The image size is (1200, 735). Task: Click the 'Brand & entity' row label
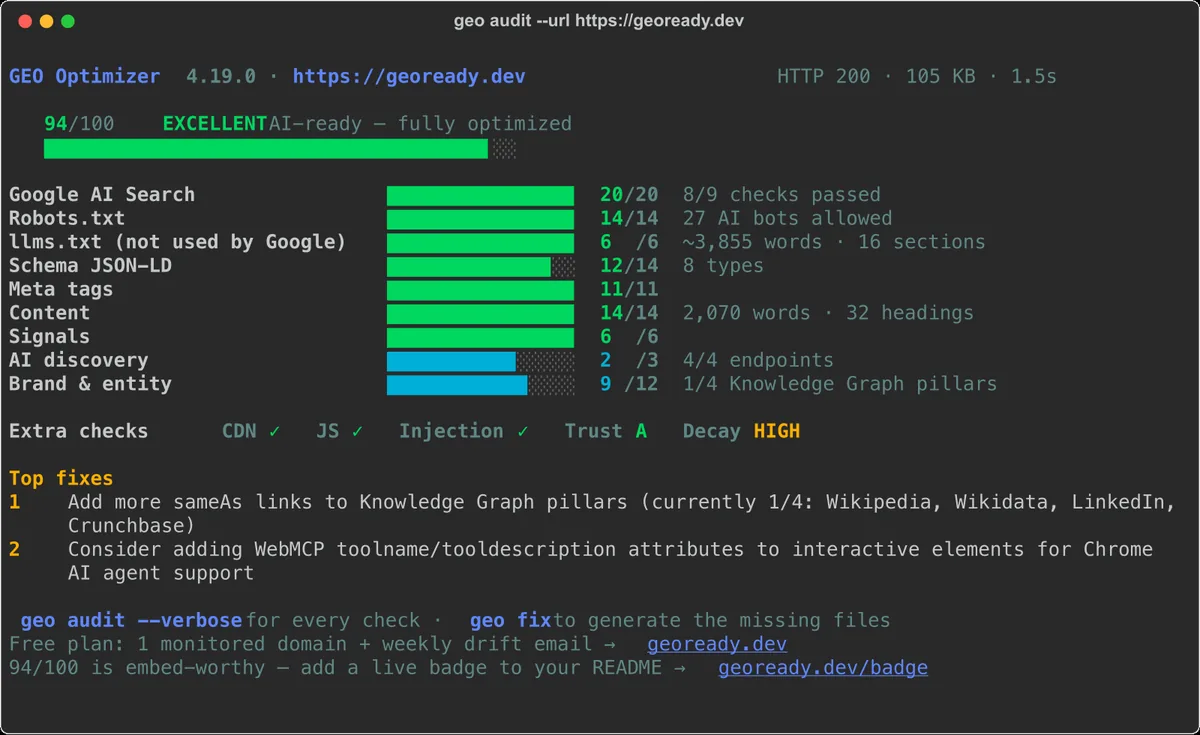(90, 384)
